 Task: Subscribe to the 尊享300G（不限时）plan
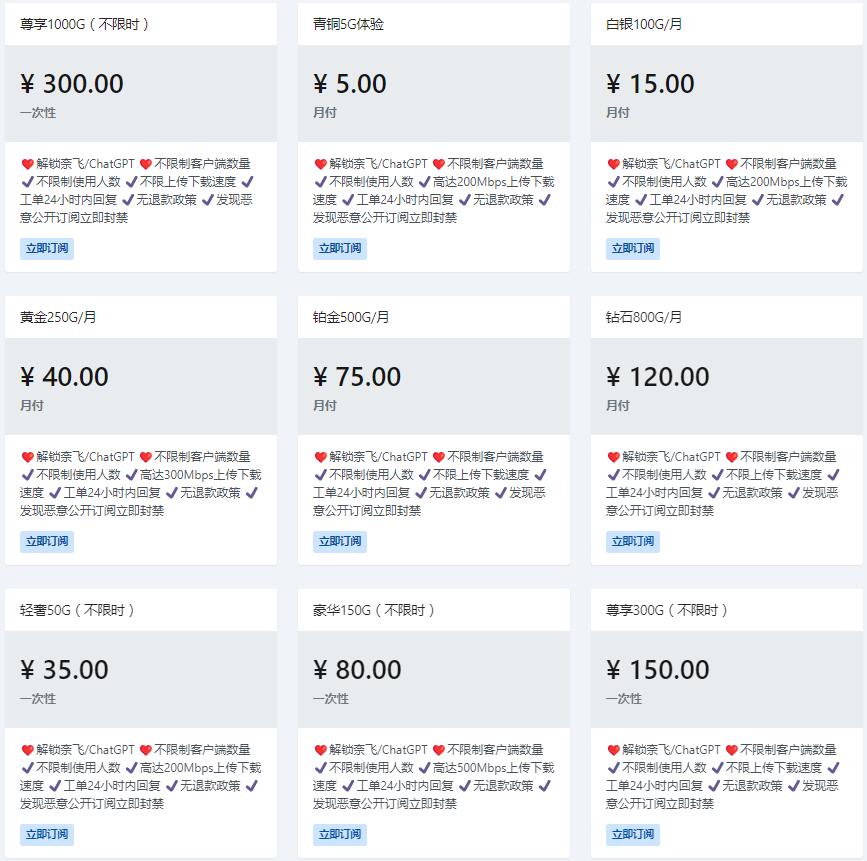coord(633,834)
